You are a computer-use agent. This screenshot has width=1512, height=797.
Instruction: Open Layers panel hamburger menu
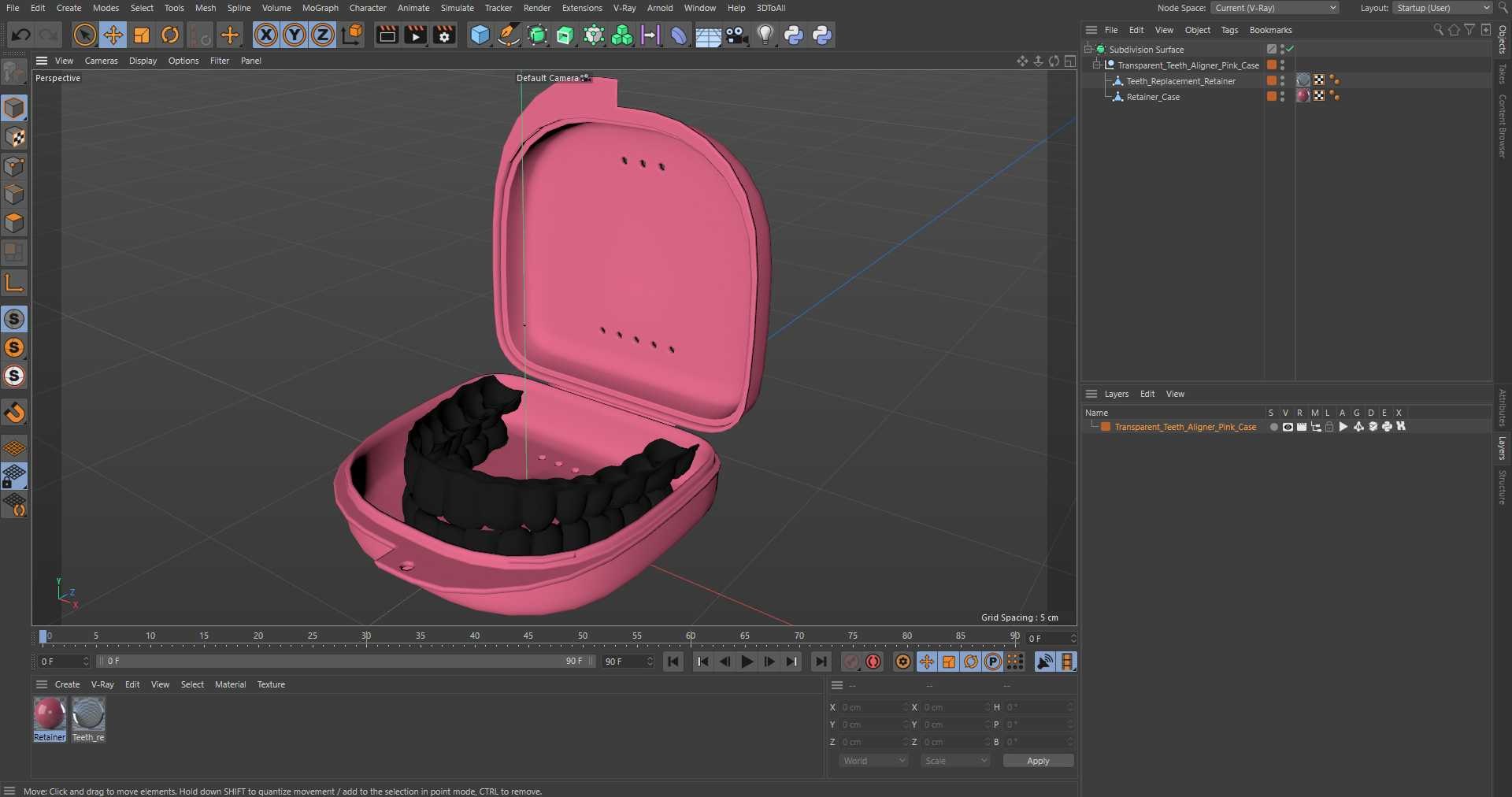pyautogui.click(x=1091, y=394)
